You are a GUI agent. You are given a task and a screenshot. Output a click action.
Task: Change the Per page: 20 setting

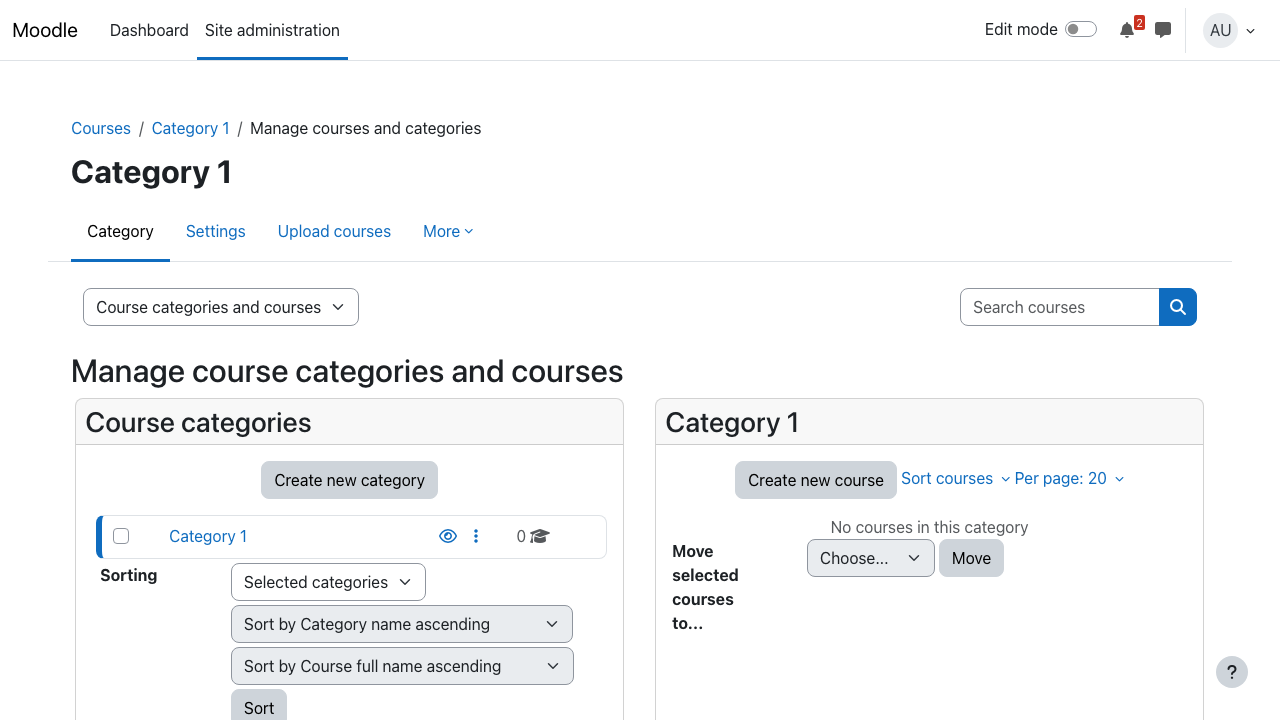(1069, 479)
